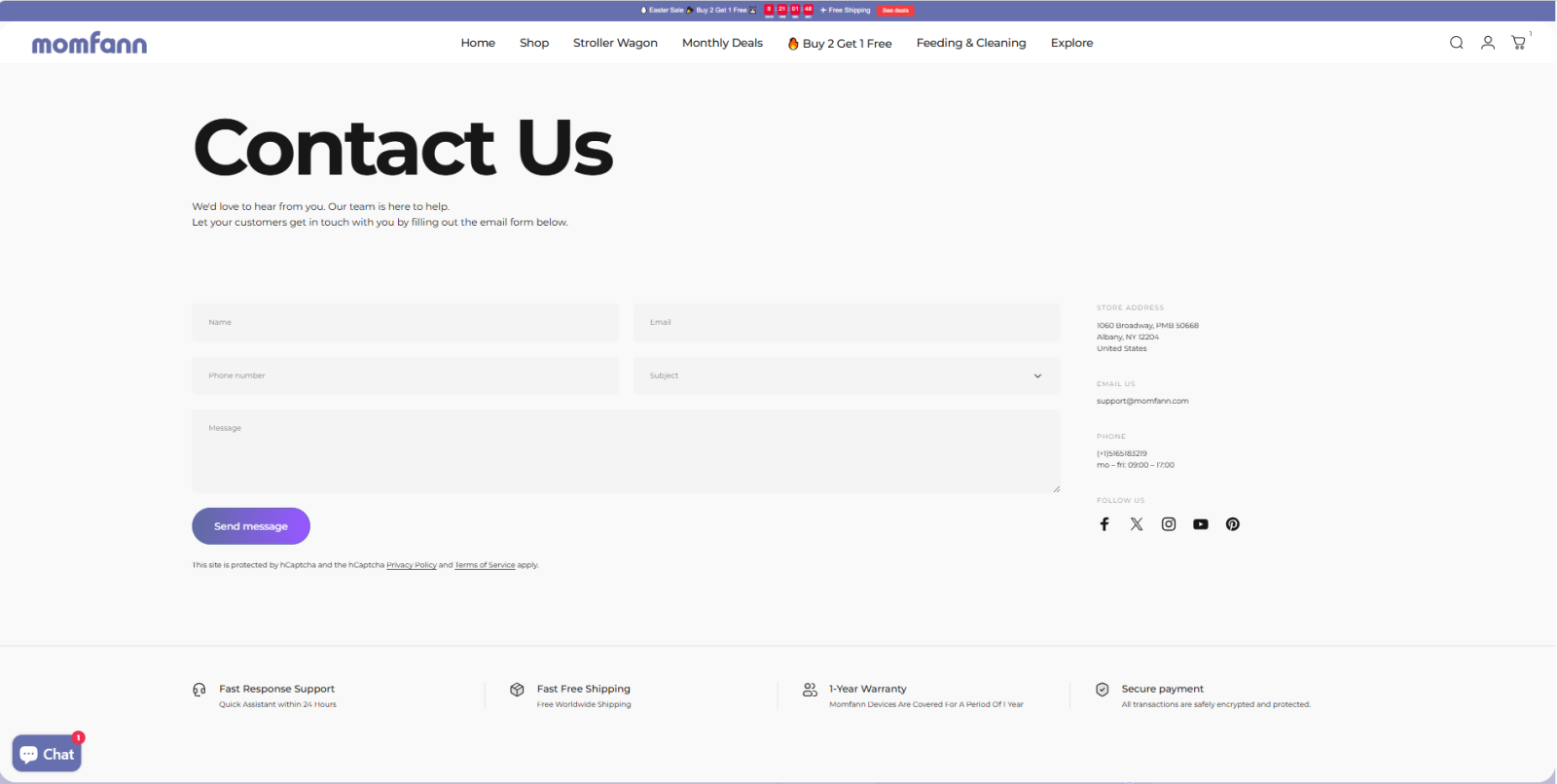Viewport: 1557px width, 784px height.
Task: Click the Contact Us page heading
Action: [x=403, y=148]
